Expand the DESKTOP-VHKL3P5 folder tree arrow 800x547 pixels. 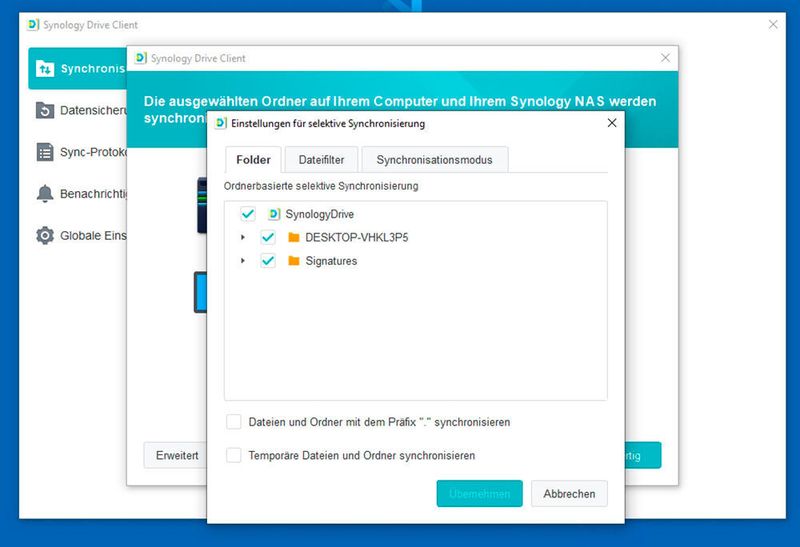pos(243,237)
